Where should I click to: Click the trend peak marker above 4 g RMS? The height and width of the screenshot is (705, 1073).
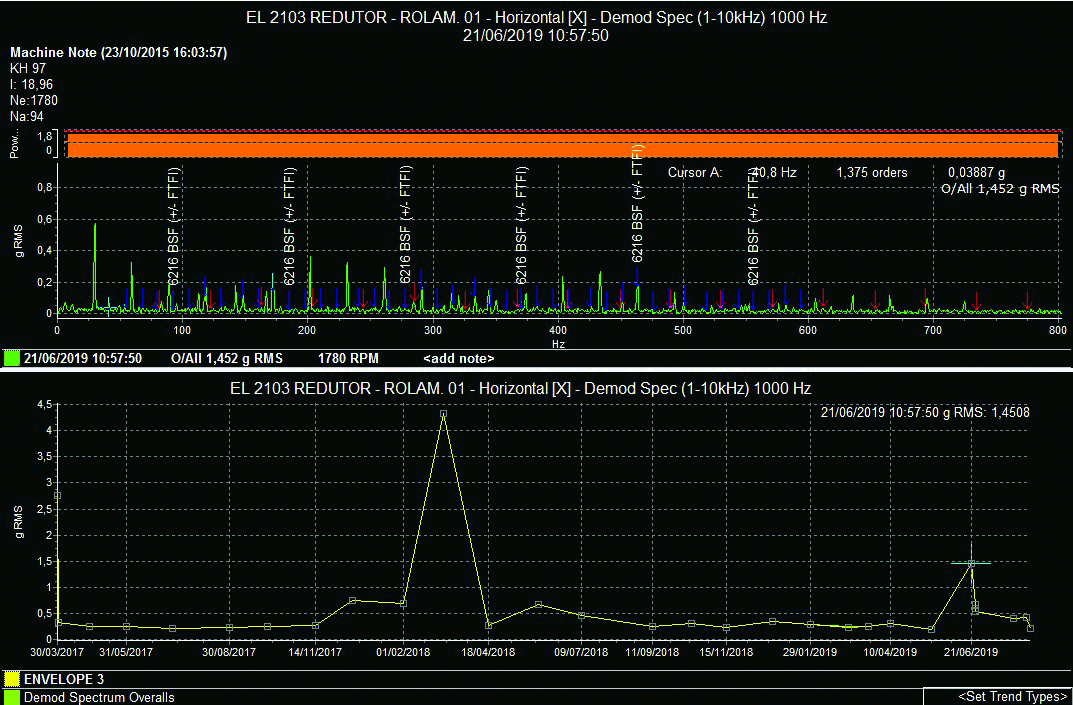[x=443, y=414]
